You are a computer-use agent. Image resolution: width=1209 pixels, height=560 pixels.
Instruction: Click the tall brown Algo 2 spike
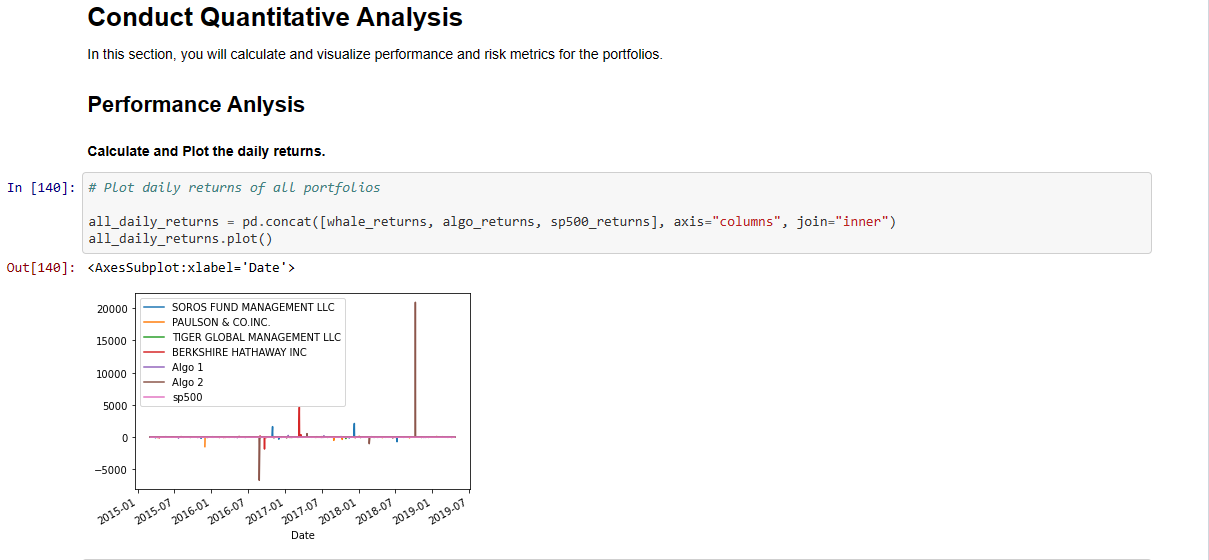(x=415, y=369)
